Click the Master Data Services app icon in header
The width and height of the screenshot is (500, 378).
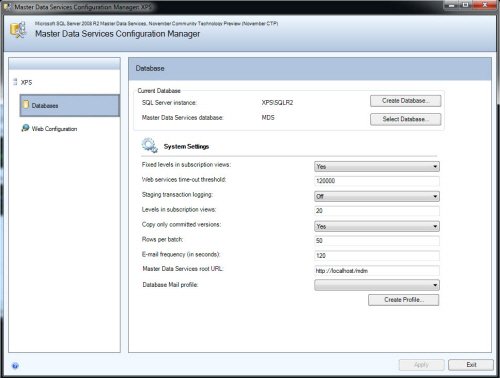pos(18,30)
